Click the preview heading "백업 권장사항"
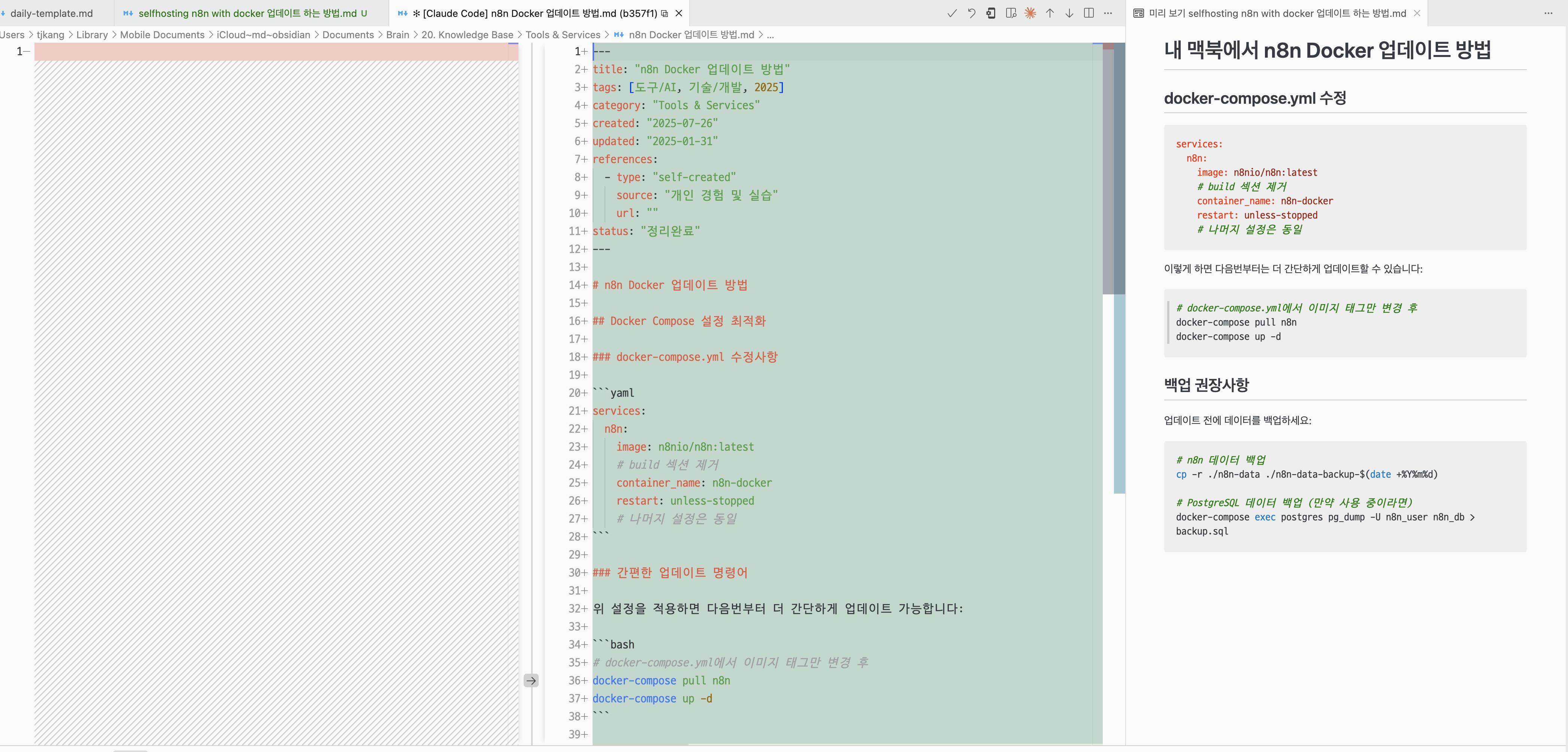 pyautogui.click(x=1206, y=385)
